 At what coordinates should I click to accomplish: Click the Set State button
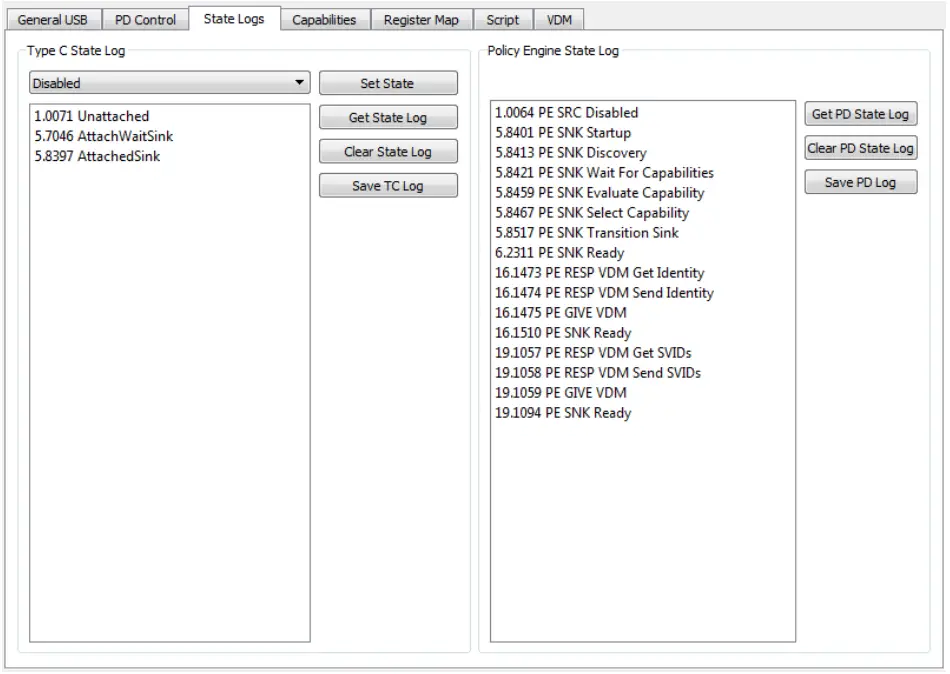click(388, 83)
